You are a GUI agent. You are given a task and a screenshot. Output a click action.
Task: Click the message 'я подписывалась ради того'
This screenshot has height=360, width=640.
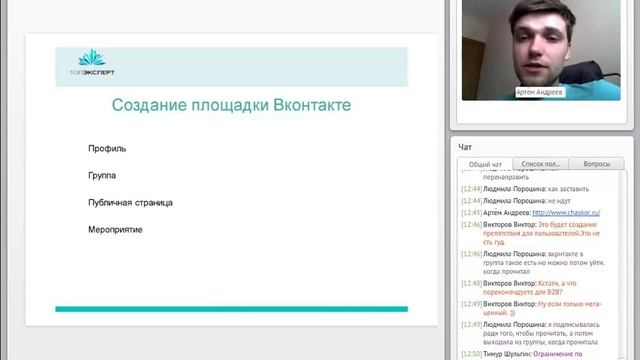pyautogui.click(x=531, y=333)
